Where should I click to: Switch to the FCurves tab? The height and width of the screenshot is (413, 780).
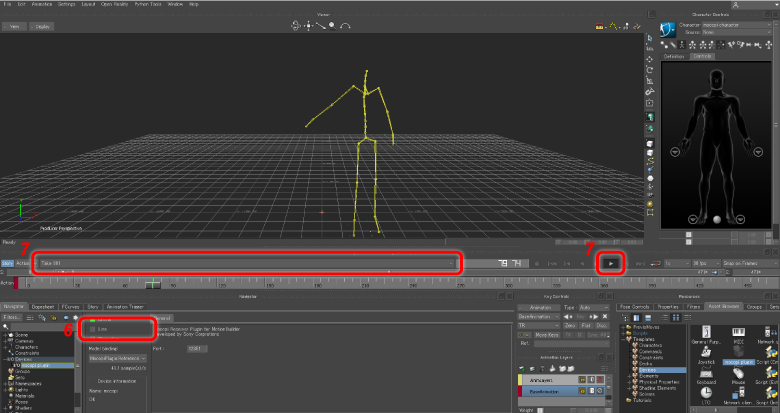pyautogui.click(x=70, y=306)
